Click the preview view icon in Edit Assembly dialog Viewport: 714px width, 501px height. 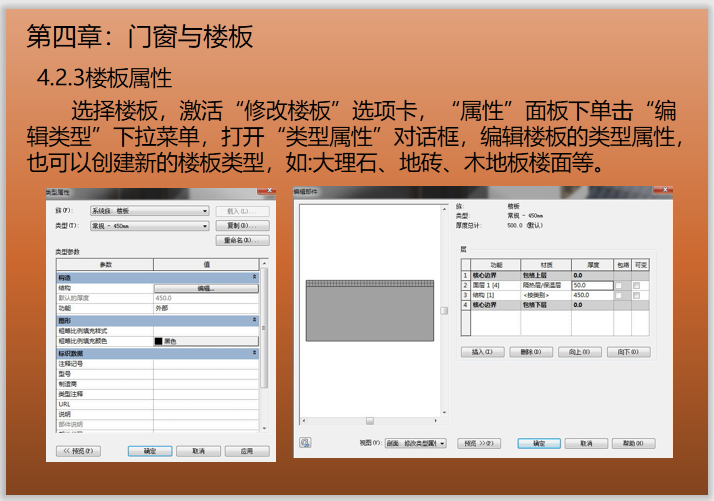[305, 442]
